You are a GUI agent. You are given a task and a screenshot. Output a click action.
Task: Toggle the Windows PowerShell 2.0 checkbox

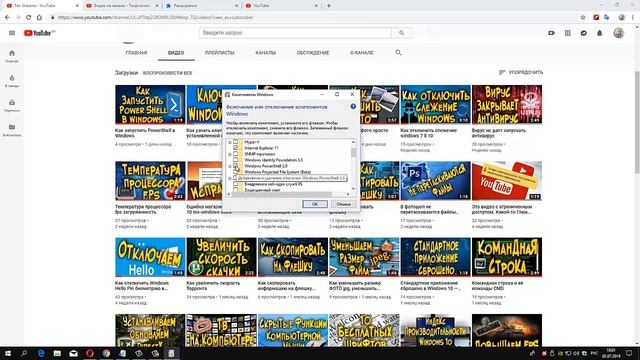(x=236, y=166)
